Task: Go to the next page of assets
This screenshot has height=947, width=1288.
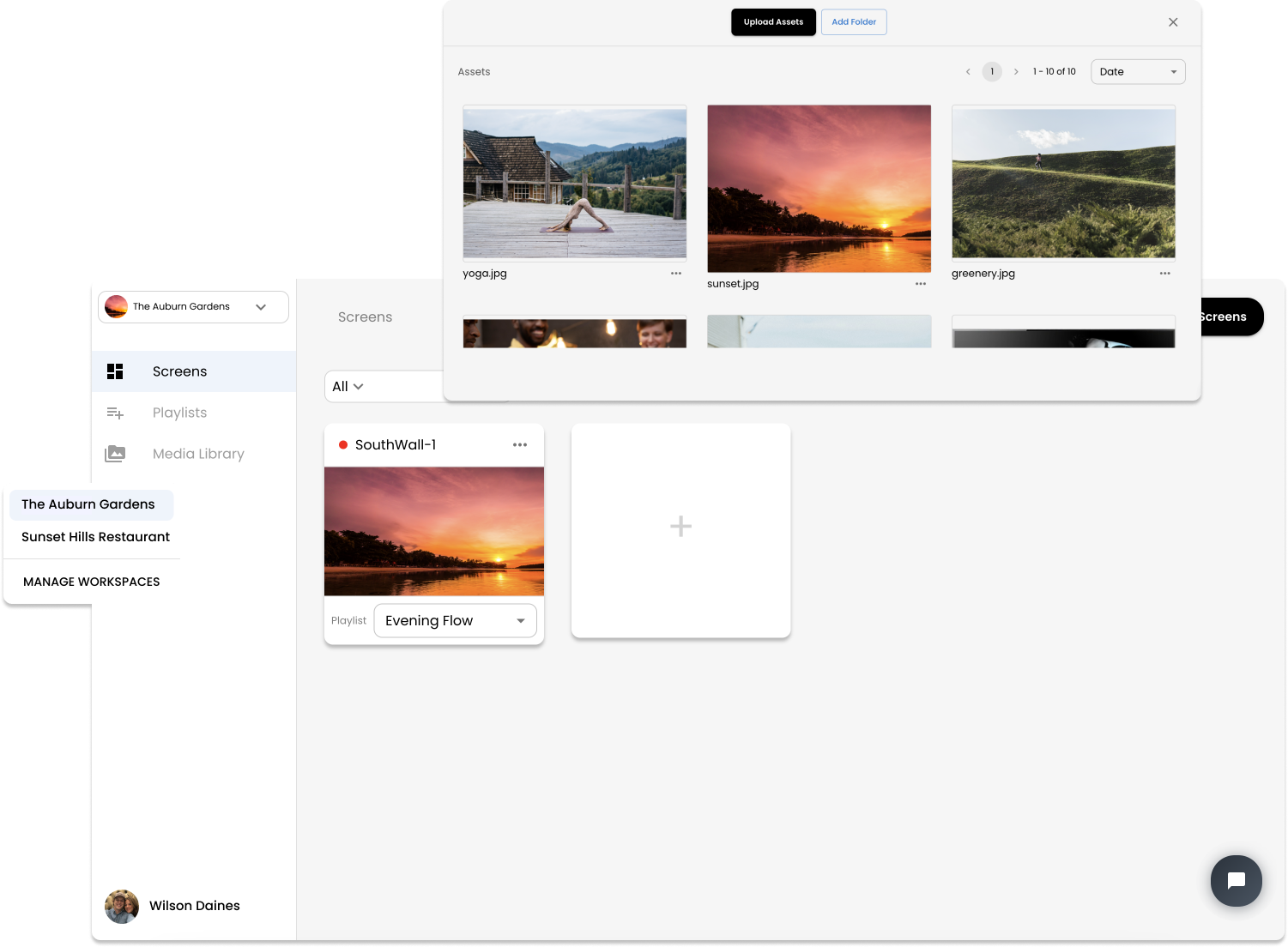Action: (x=1016, y=72)
